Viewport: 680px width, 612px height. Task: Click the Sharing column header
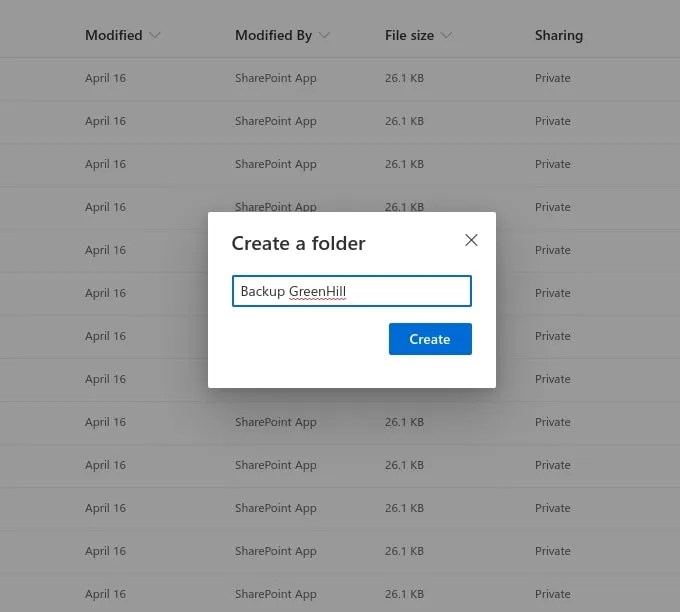(559, 35)
